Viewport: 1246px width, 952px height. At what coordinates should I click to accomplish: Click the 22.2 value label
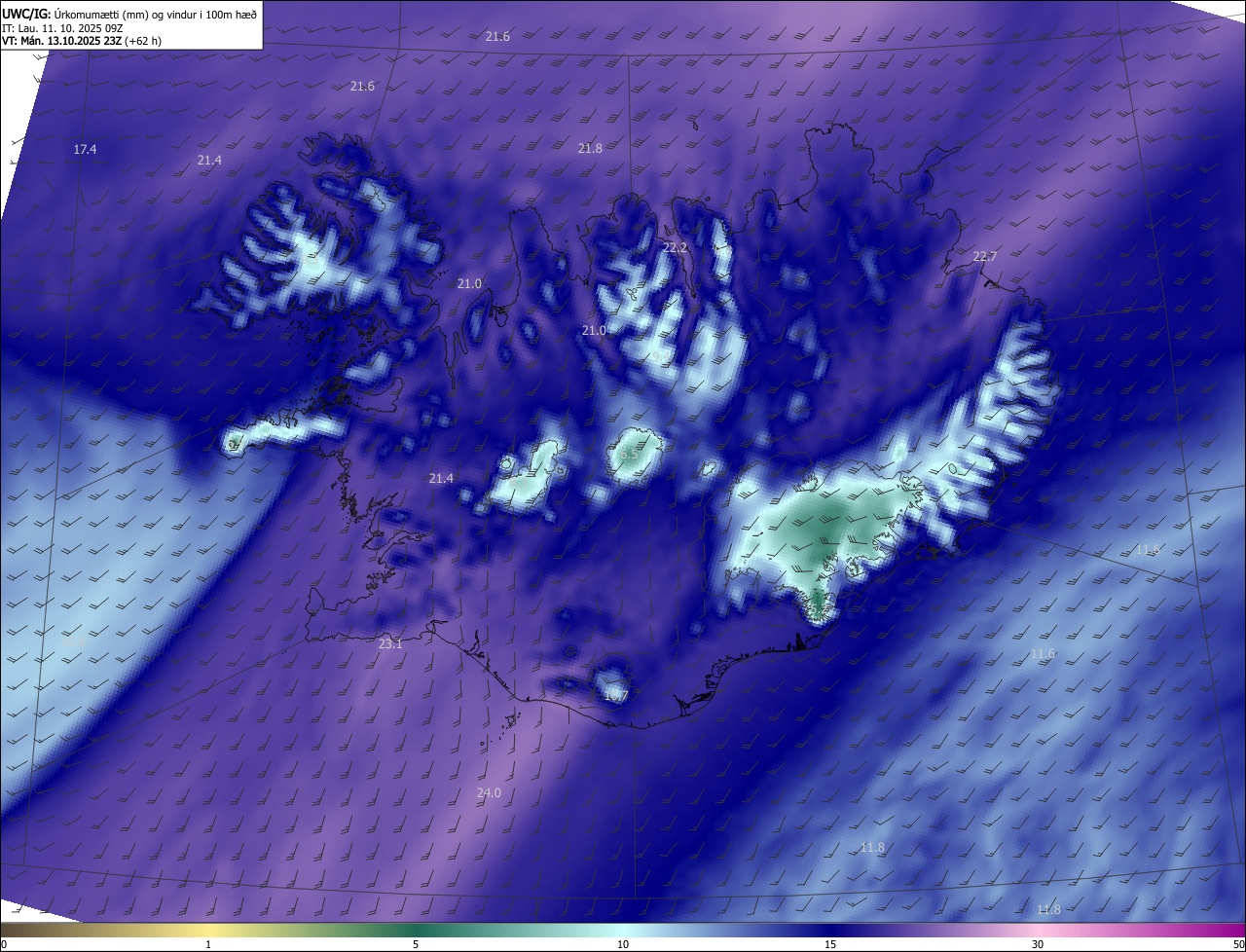(x=675, y=247)
